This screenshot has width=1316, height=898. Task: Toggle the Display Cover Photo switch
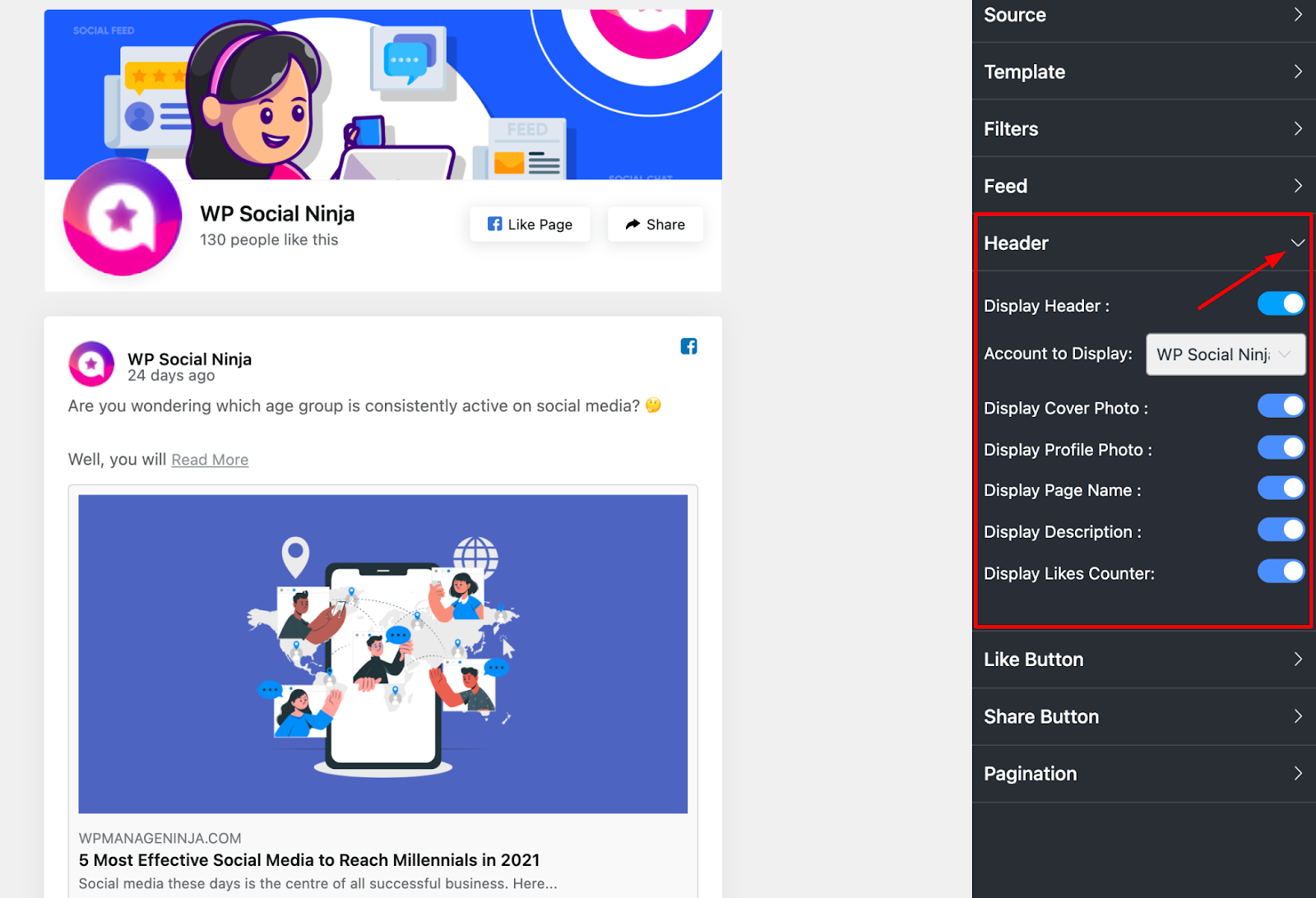pos(1281,406)
